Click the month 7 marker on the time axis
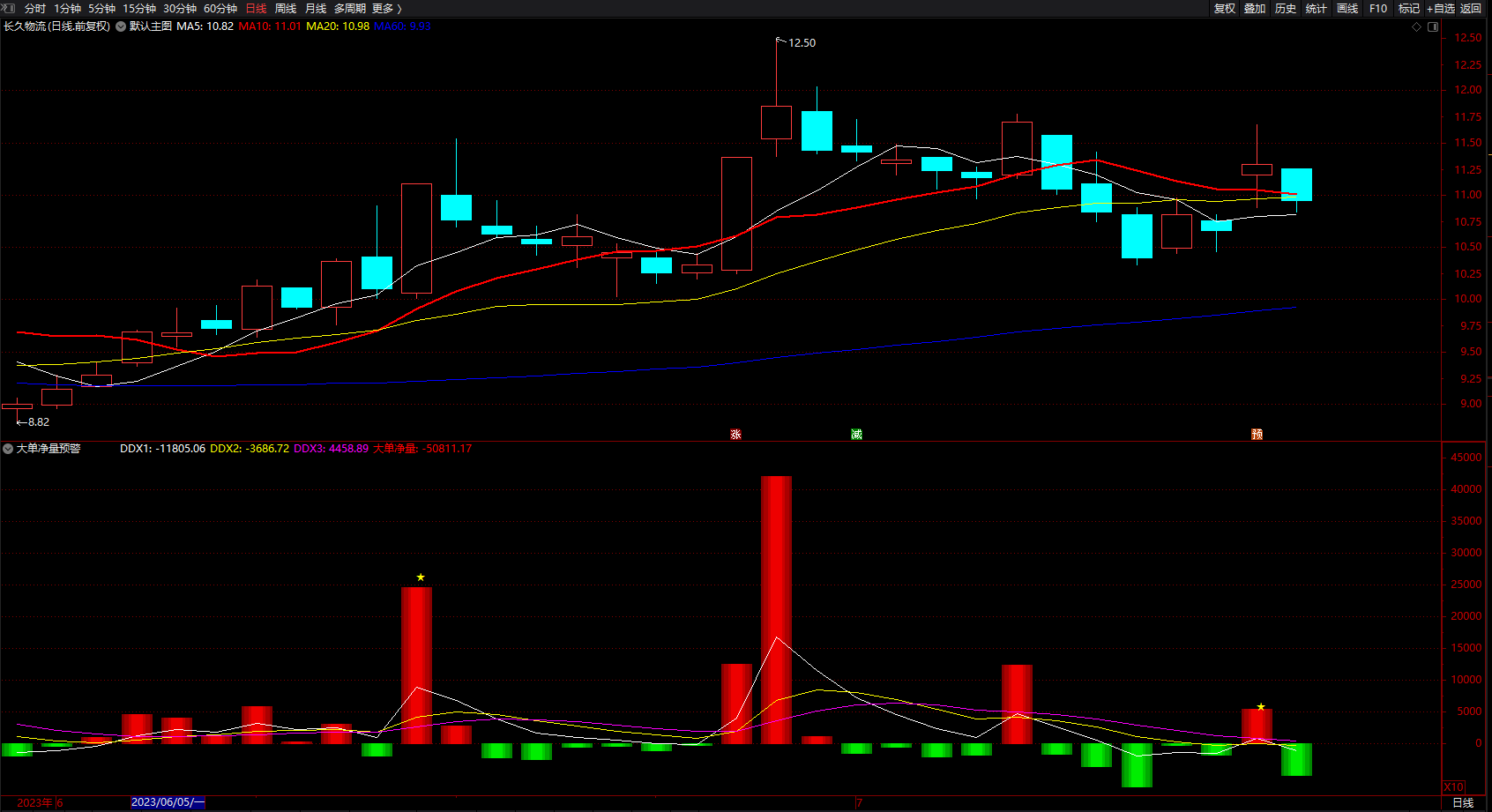 (859, 802)
